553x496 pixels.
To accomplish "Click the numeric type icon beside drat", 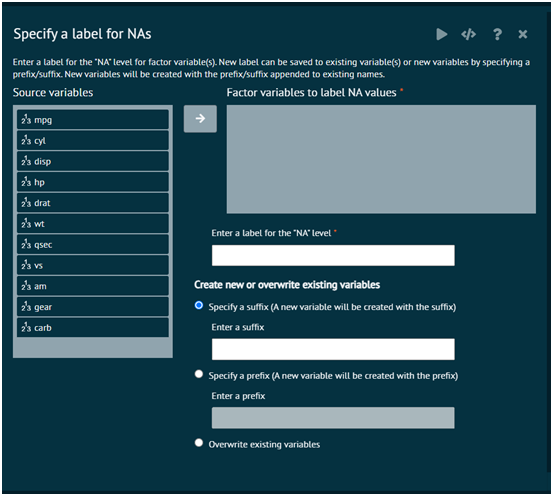I will [26, 203].
